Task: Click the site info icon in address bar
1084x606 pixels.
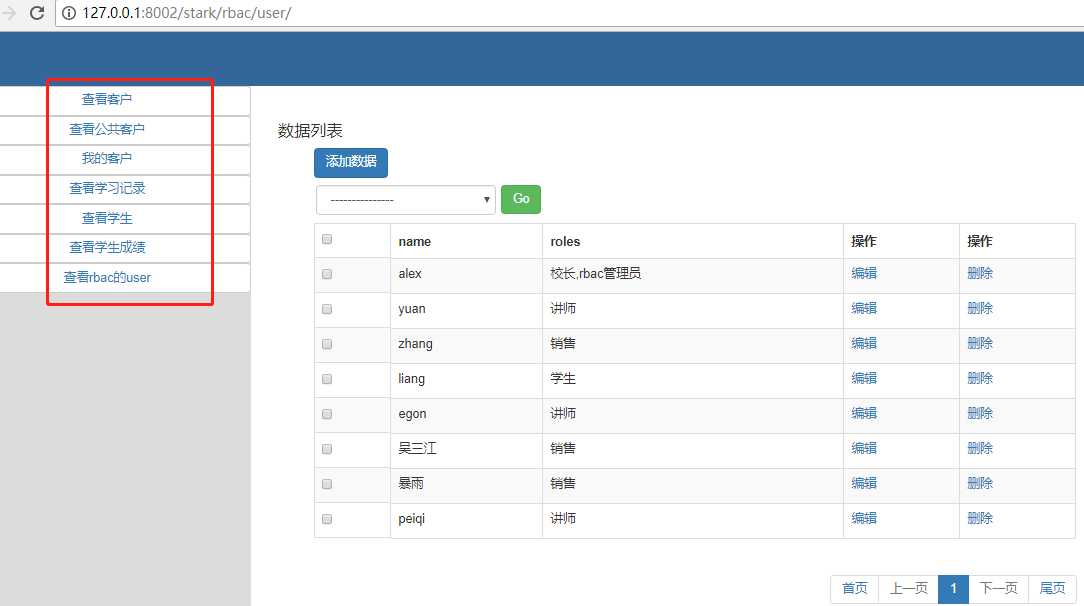Action: coord(68,12)
